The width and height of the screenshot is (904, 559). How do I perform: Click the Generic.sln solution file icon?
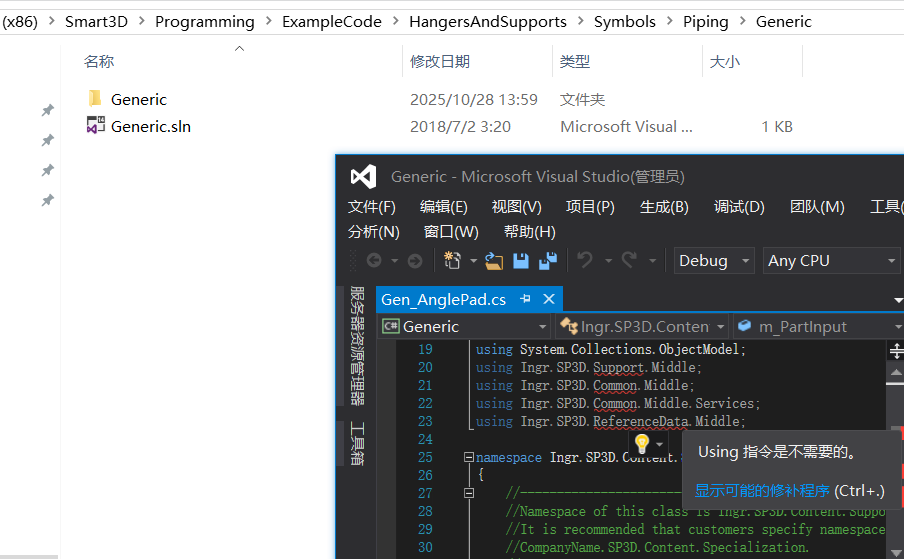[x=96, y=125]
